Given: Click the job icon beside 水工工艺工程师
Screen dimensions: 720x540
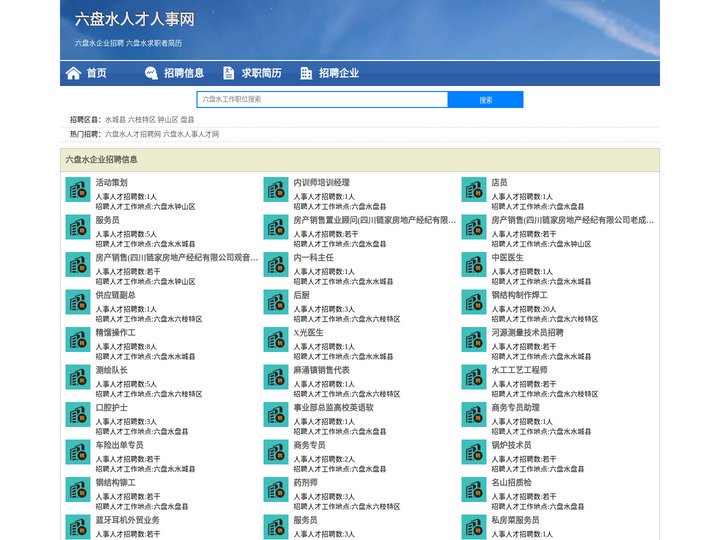Looking at the screenshot, I should 473,377.
